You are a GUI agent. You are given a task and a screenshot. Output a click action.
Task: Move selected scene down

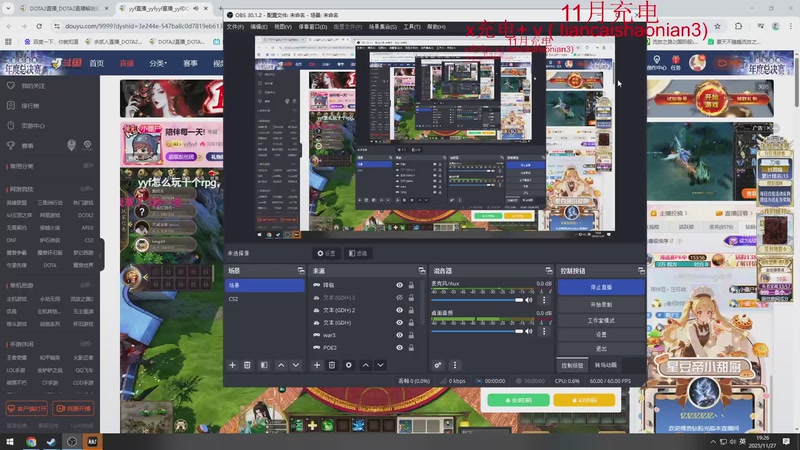[296, 365]
